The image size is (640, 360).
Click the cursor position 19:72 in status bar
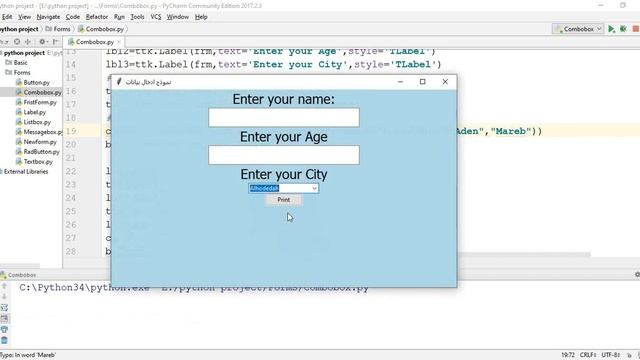(568, 355)
